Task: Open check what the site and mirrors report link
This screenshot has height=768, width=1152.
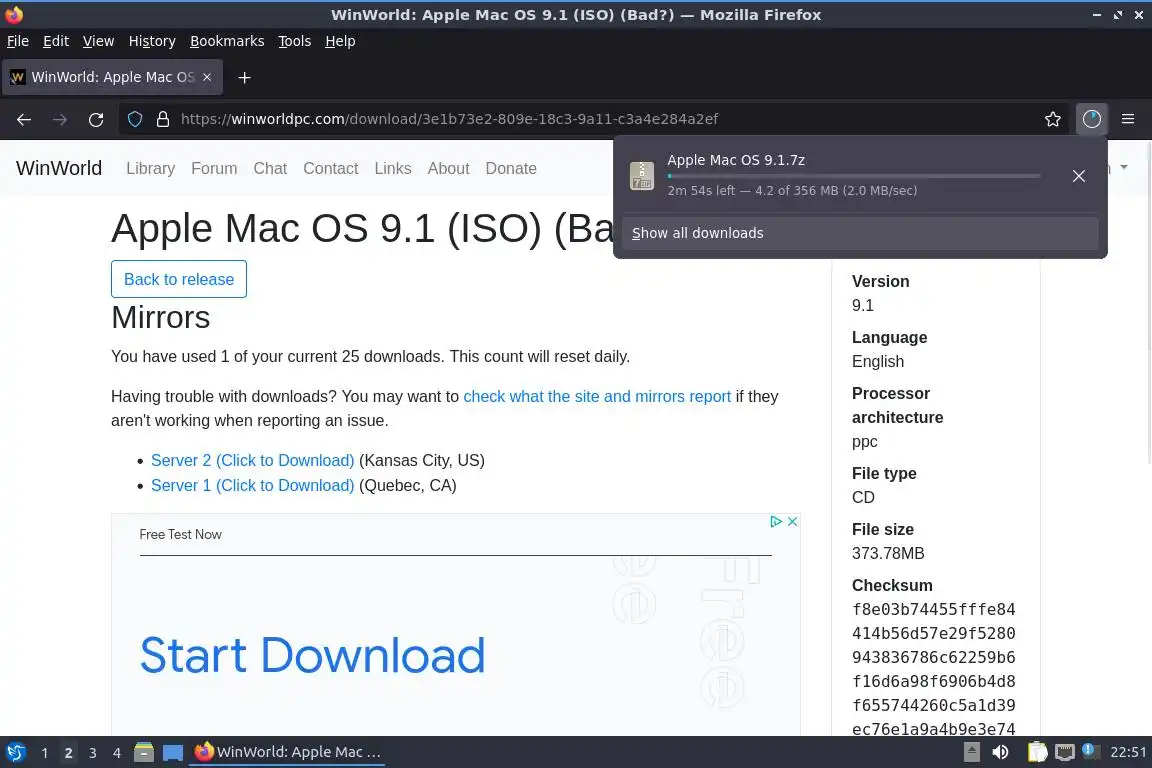Action: pos(597,396)
